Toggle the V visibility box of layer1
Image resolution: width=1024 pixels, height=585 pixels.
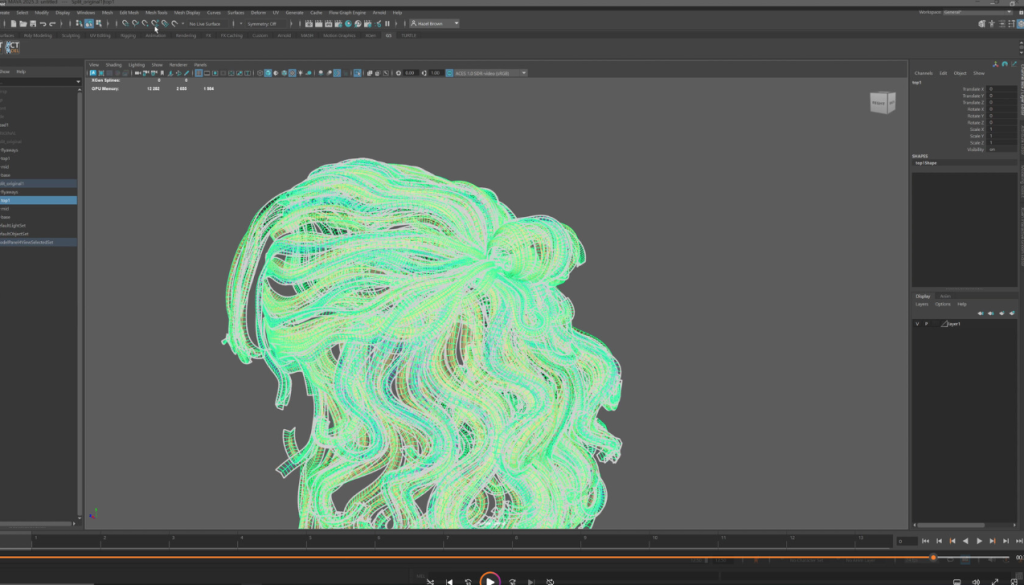[x=917, y=324]
